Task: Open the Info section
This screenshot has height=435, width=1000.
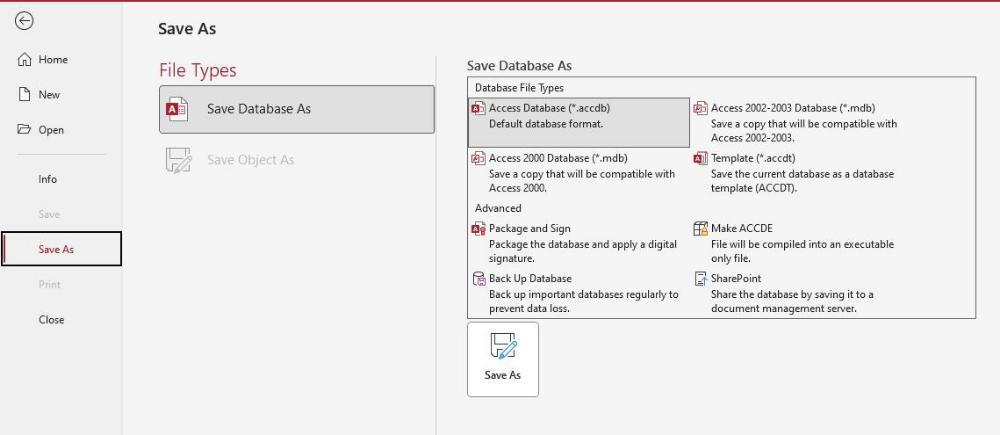Action: tap(48, 179)
